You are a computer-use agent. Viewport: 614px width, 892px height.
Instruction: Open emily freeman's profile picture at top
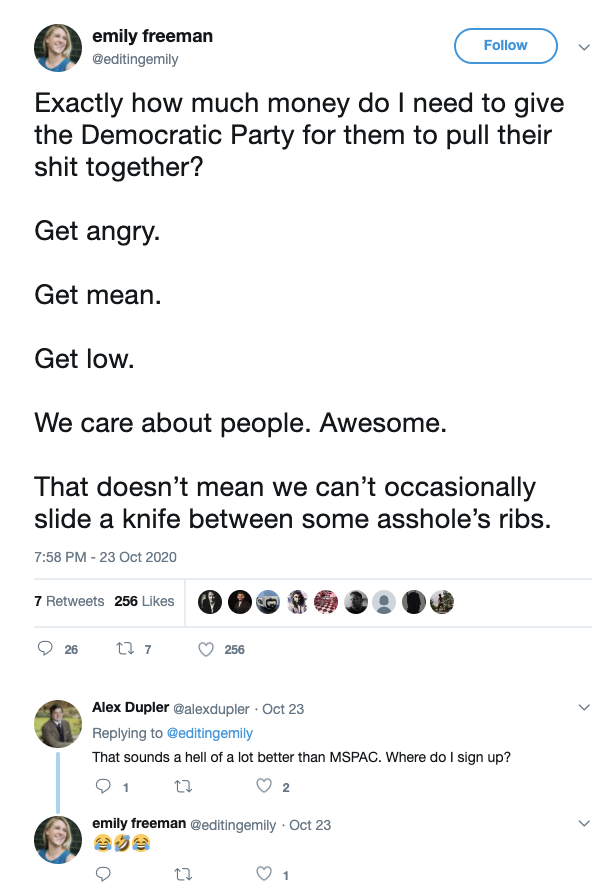(58, 48)
